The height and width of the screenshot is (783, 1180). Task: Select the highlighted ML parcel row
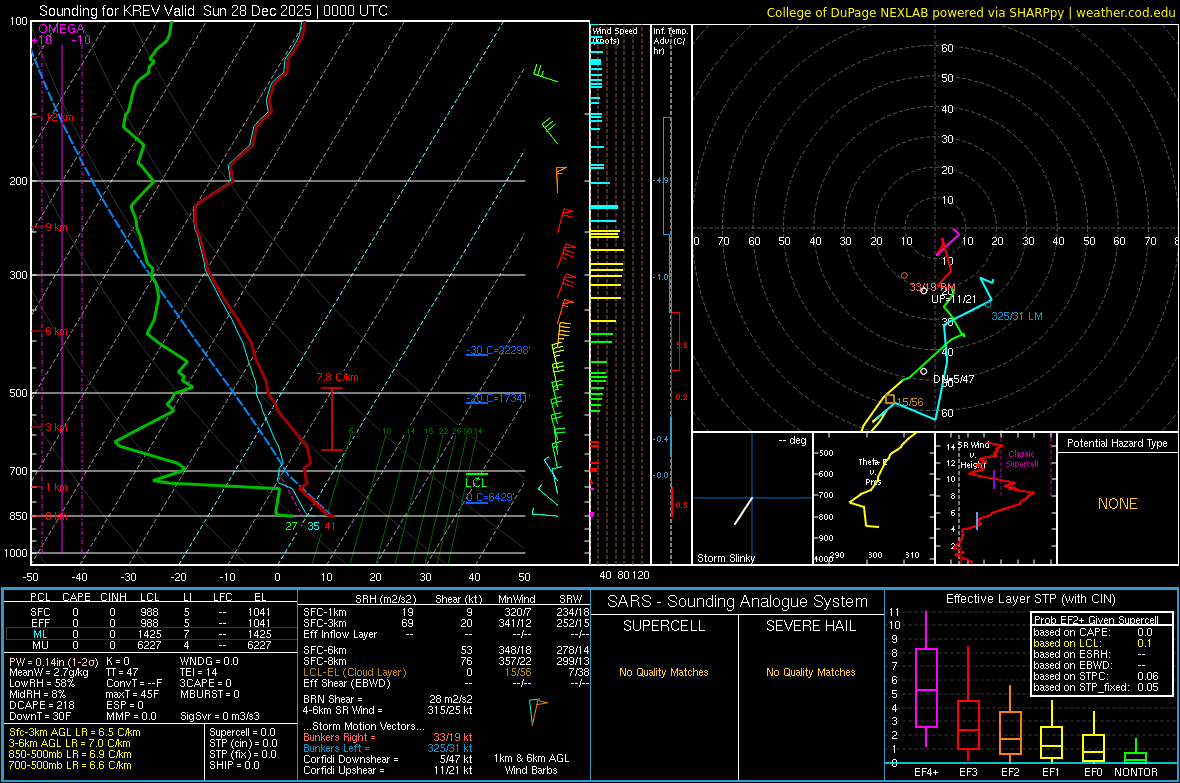151,634
